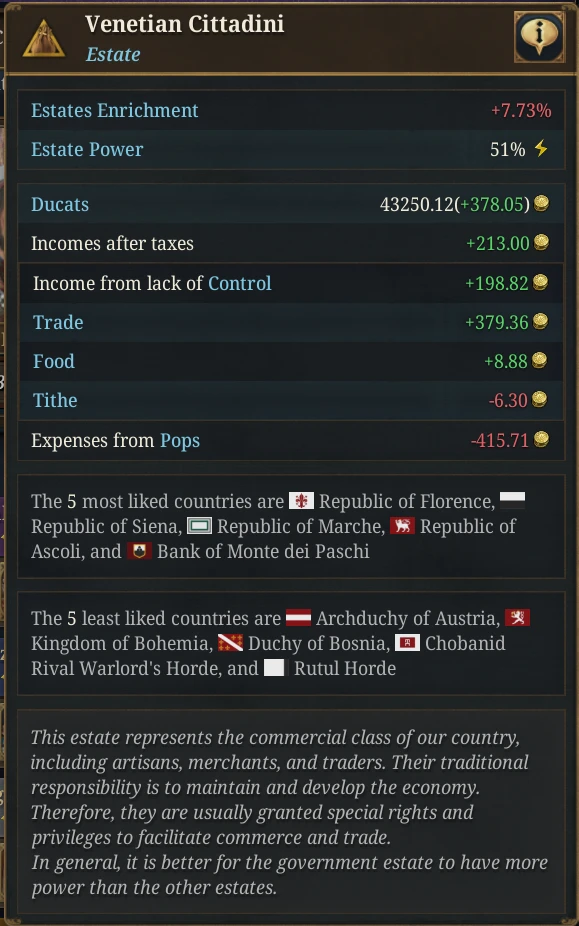This screenshot has width=579, height=926.
Task: Click the Archduchy of Austria flag
Action: pos(298,618)
